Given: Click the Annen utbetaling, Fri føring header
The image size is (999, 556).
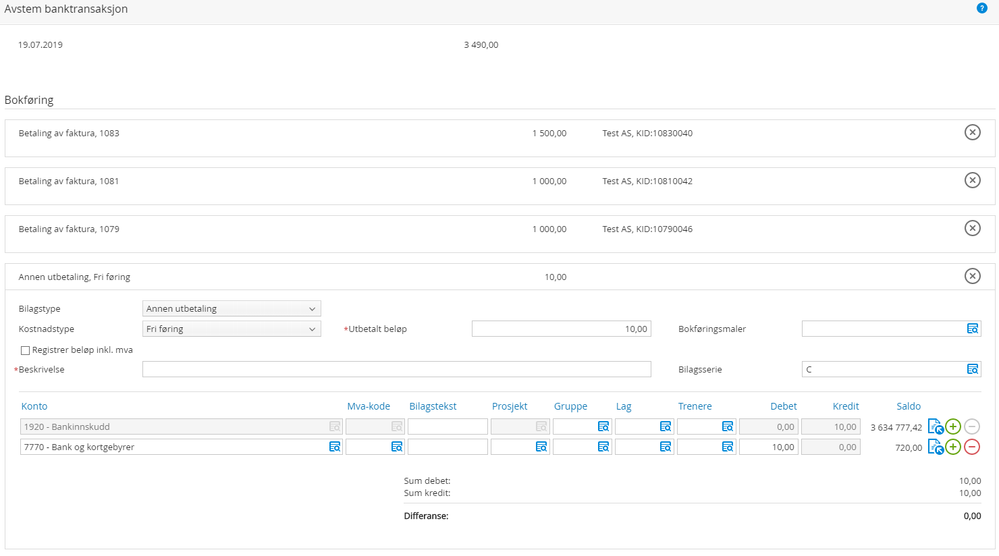Looking at the screenshot, I should [x=75, y=277].
